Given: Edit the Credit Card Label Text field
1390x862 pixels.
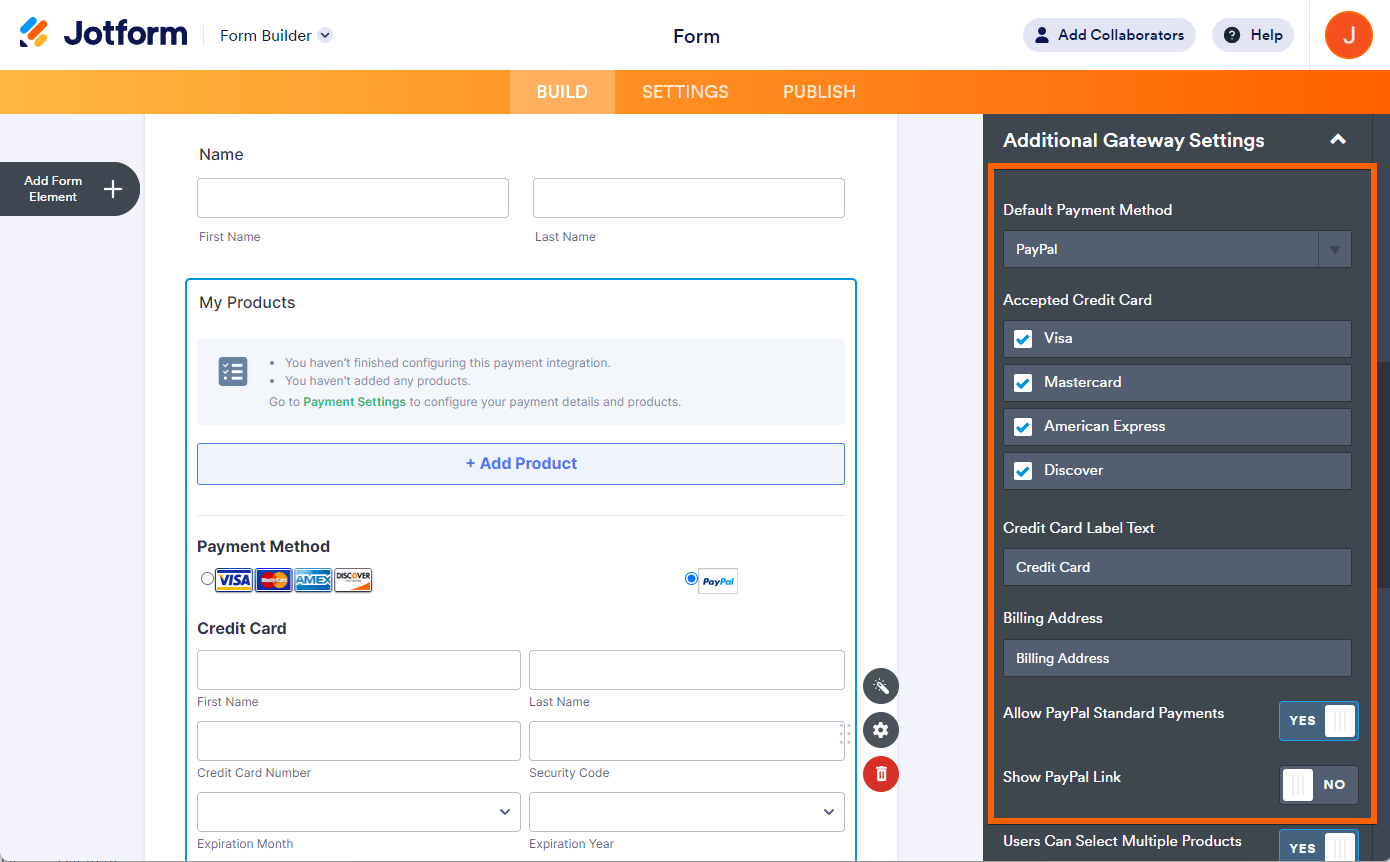Looking at the screenshot, I should coord(1177,567).
